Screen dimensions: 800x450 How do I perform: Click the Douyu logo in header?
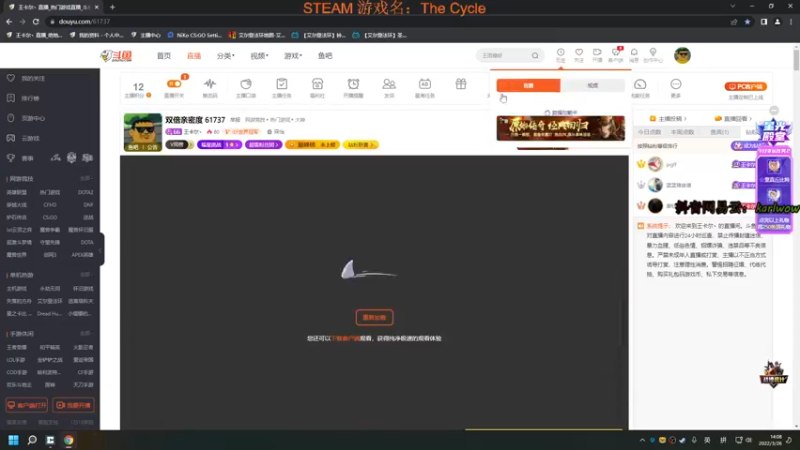[116, 56]
